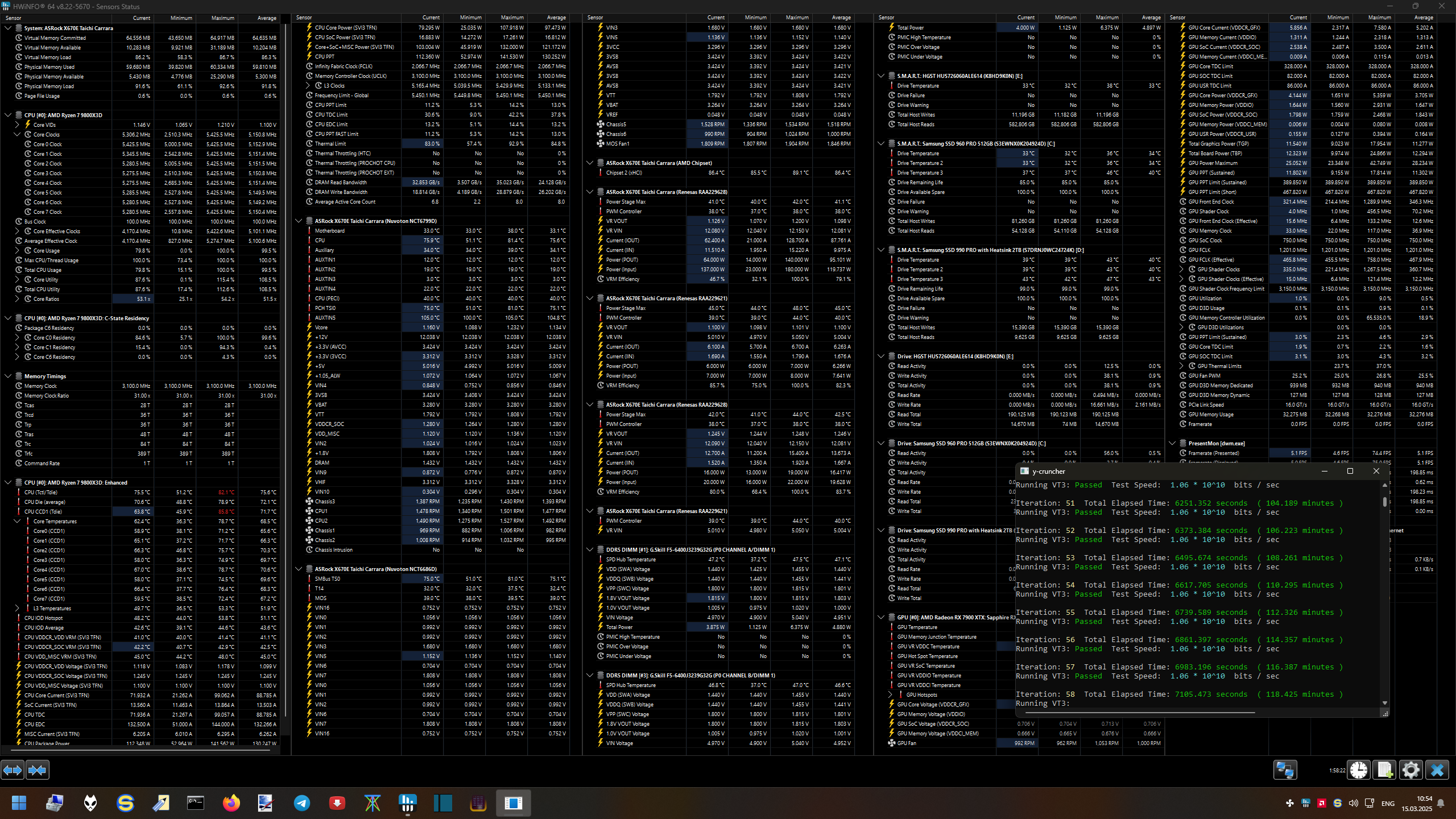Image resolution: width=1456 pixels, height=819 pixels.
Task: Click the log file plus icon
Action: (1384, 770)
